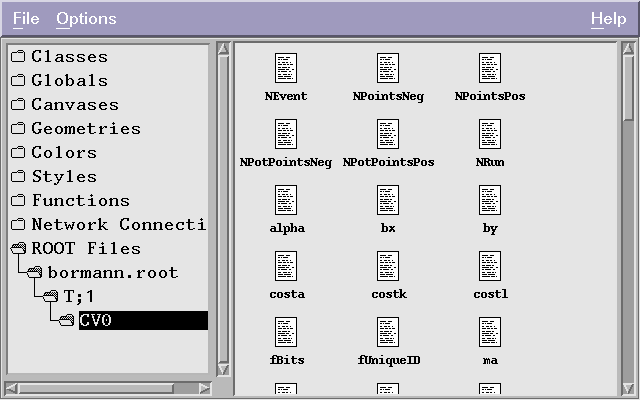The image size is (640, 400).
Task: Select the alpha variable icon
Action: 286,200
